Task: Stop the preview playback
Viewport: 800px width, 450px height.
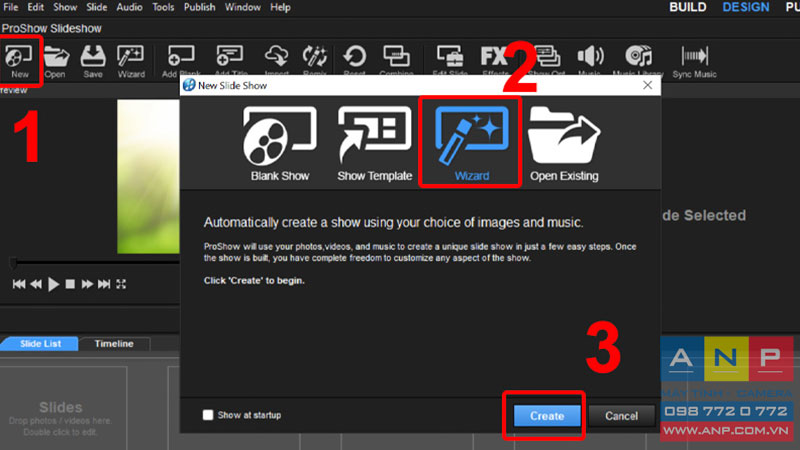Action: (70, 284)
